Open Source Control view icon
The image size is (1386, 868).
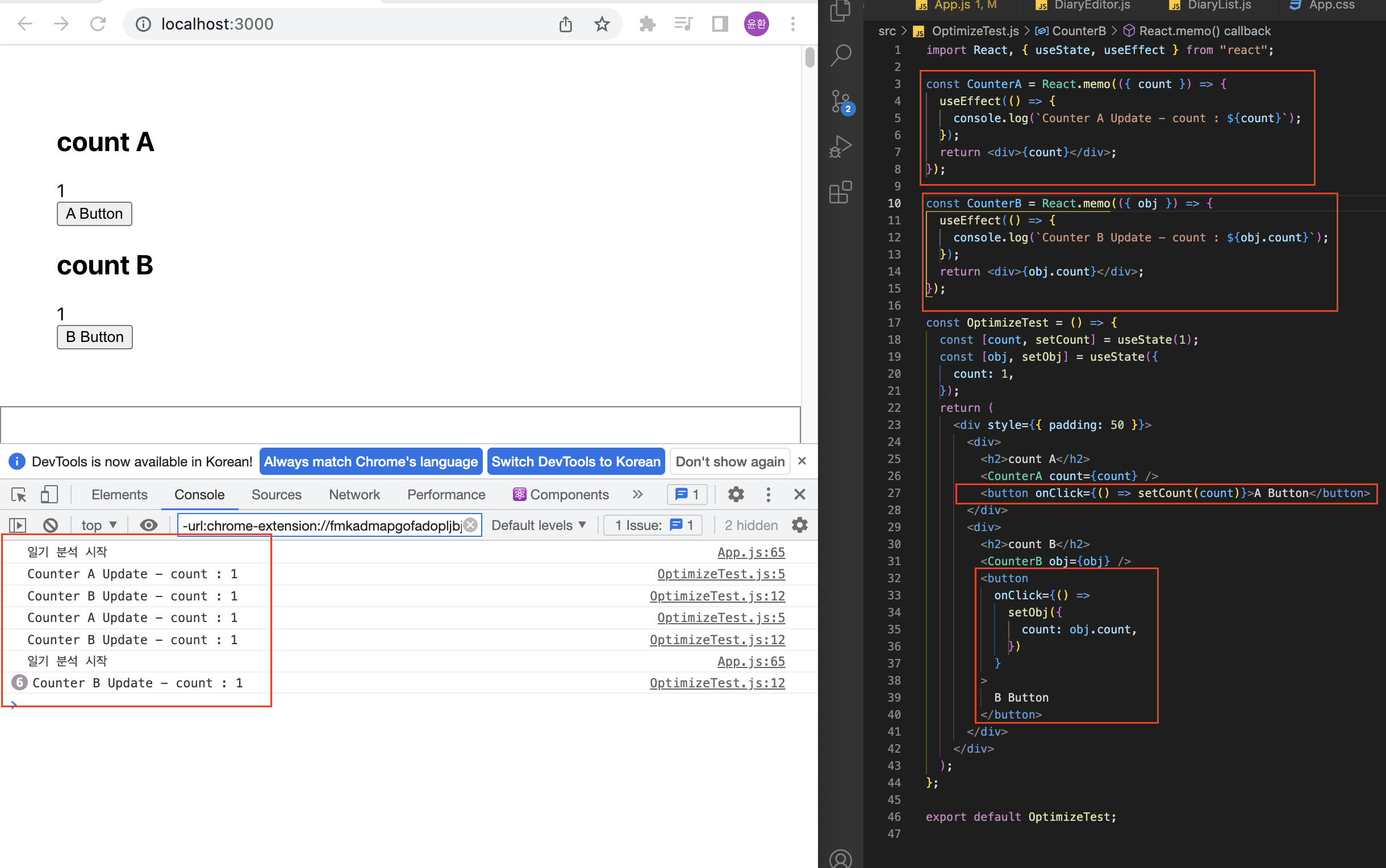point(840,102)
